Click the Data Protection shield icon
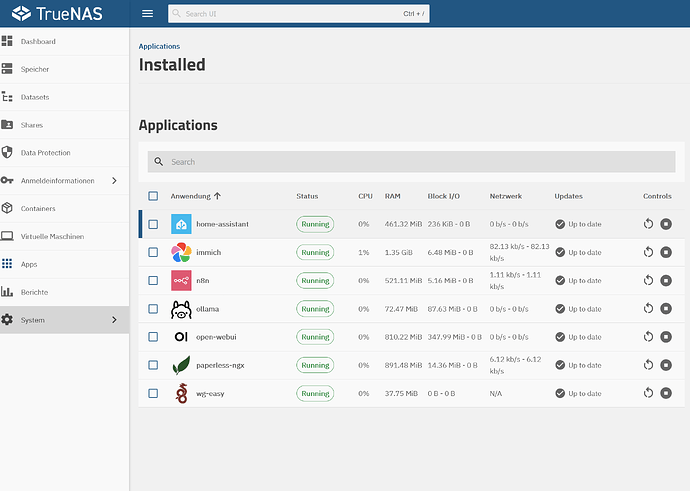This screenshot has height=491, width=690. pyautogui.click(x=7, y=152)
